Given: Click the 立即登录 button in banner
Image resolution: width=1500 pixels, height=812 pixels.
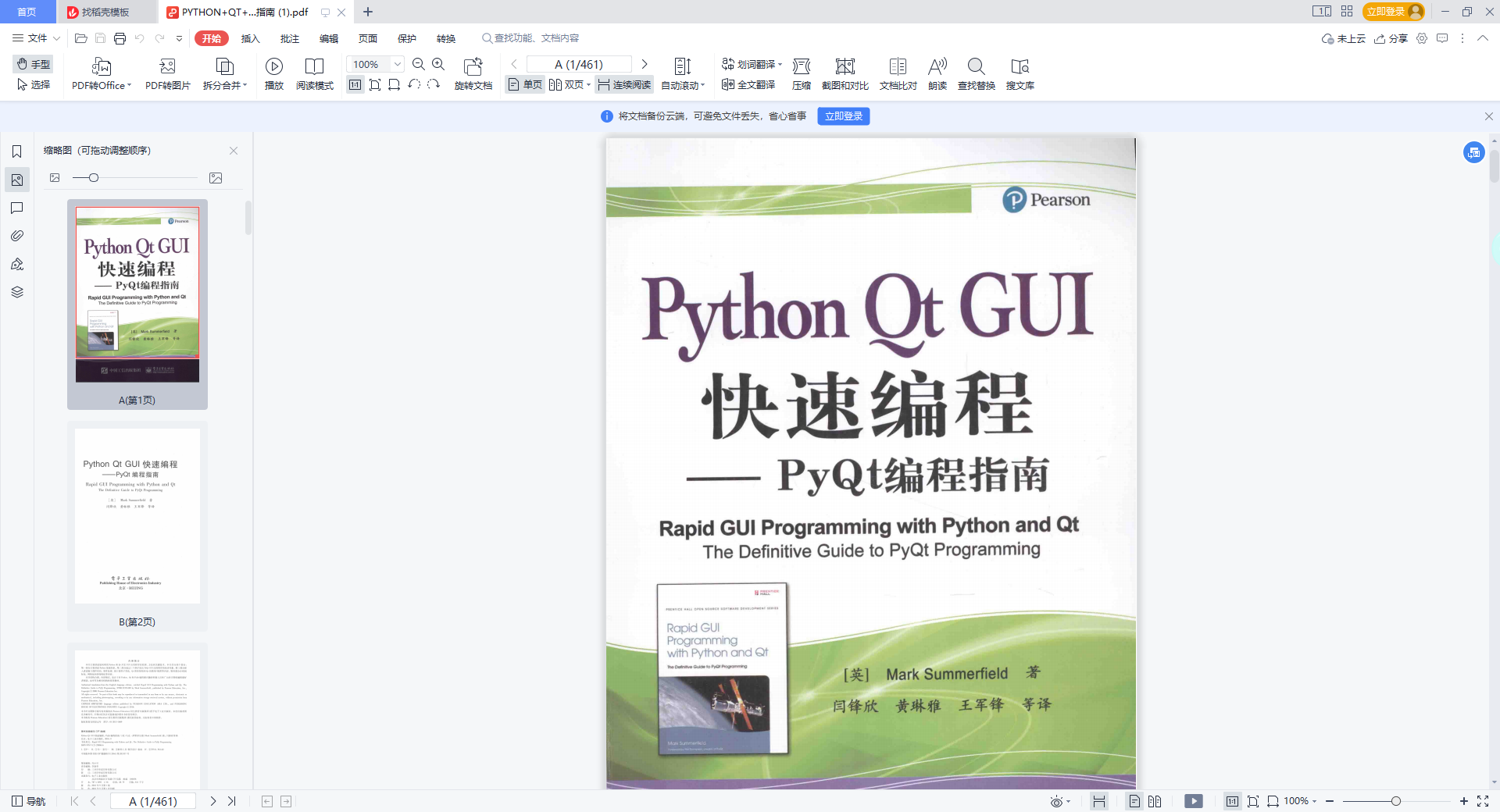Looking at the screenshot, I should pos(843,116).
